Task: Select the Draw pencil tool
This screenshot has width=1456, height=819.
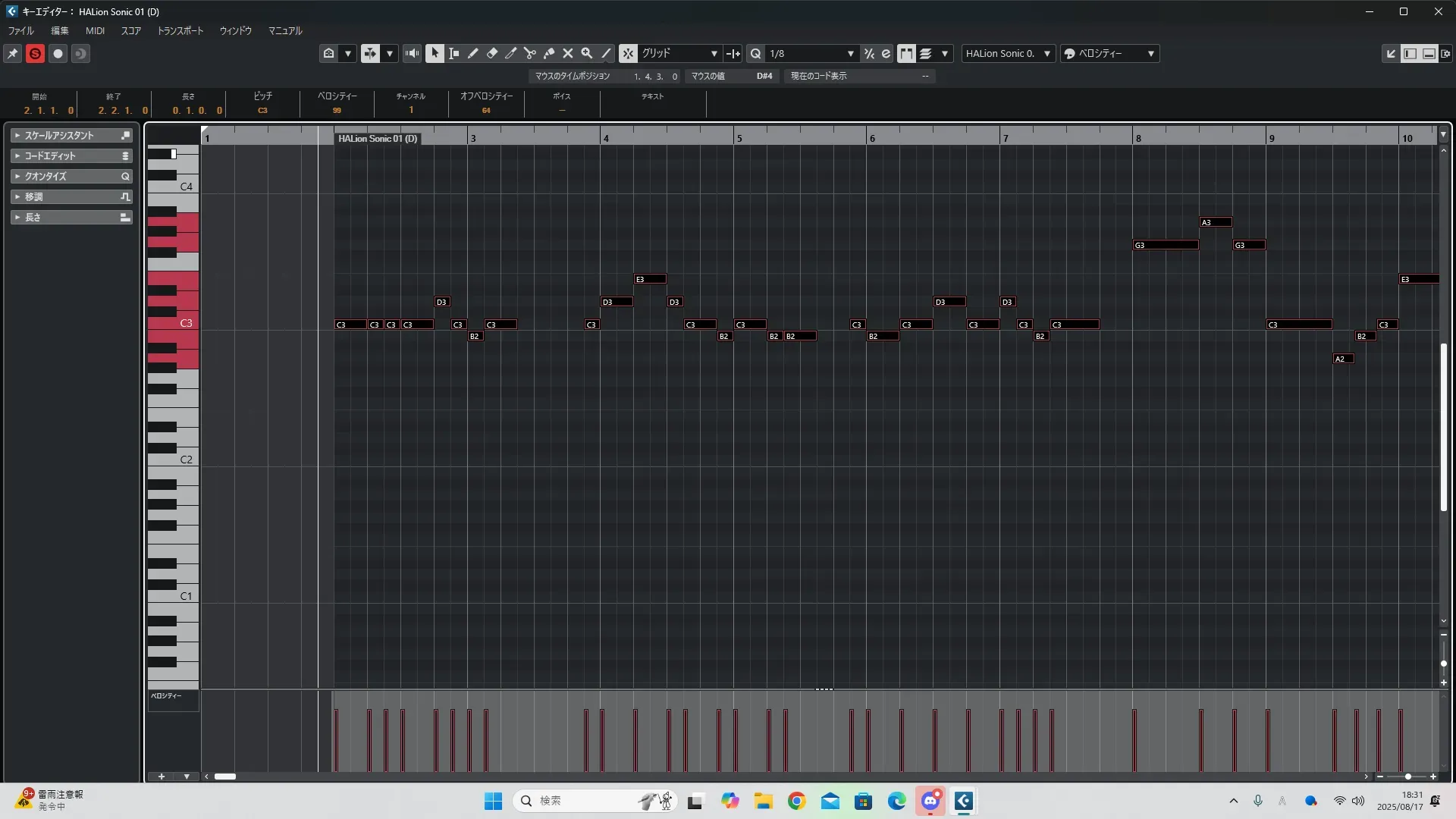Action: 473,54
